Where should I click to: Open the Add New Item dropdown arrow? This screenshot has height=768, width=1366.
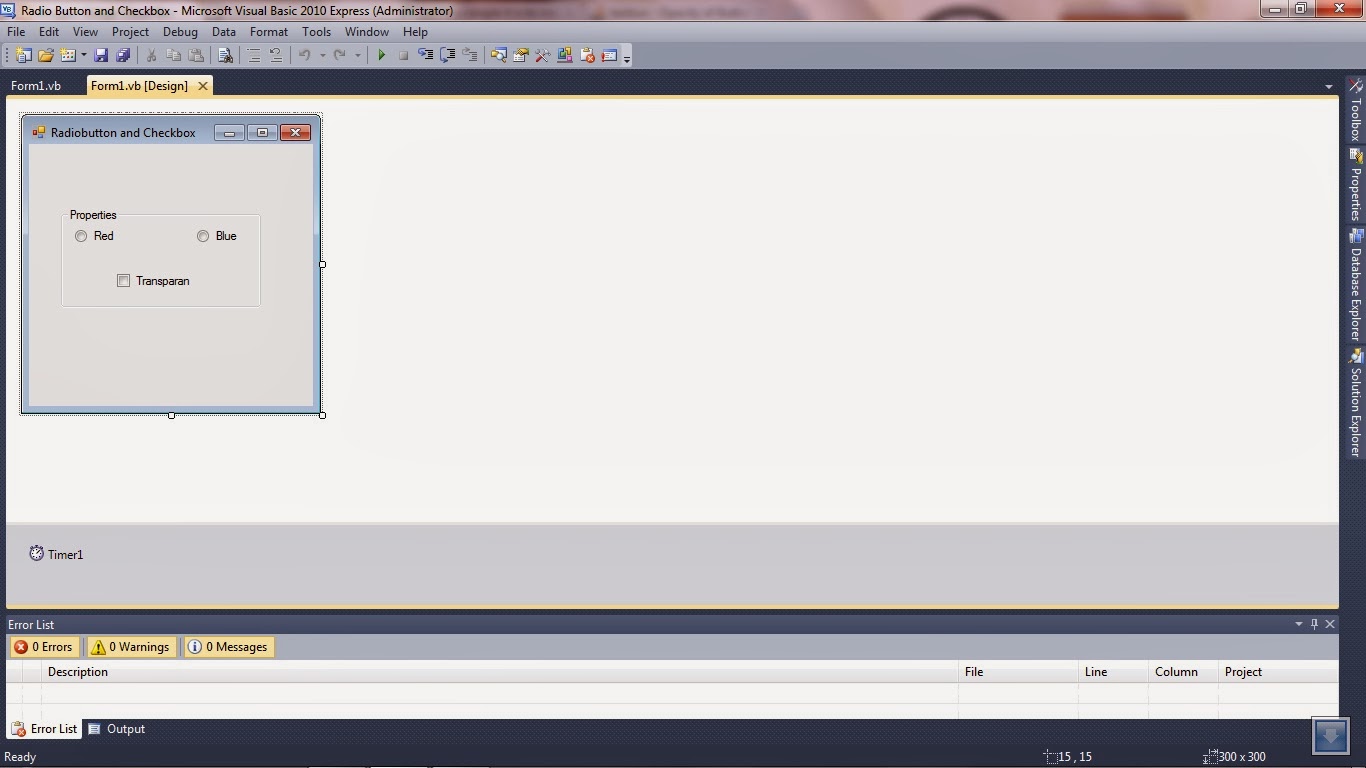(x=83, y=56)
